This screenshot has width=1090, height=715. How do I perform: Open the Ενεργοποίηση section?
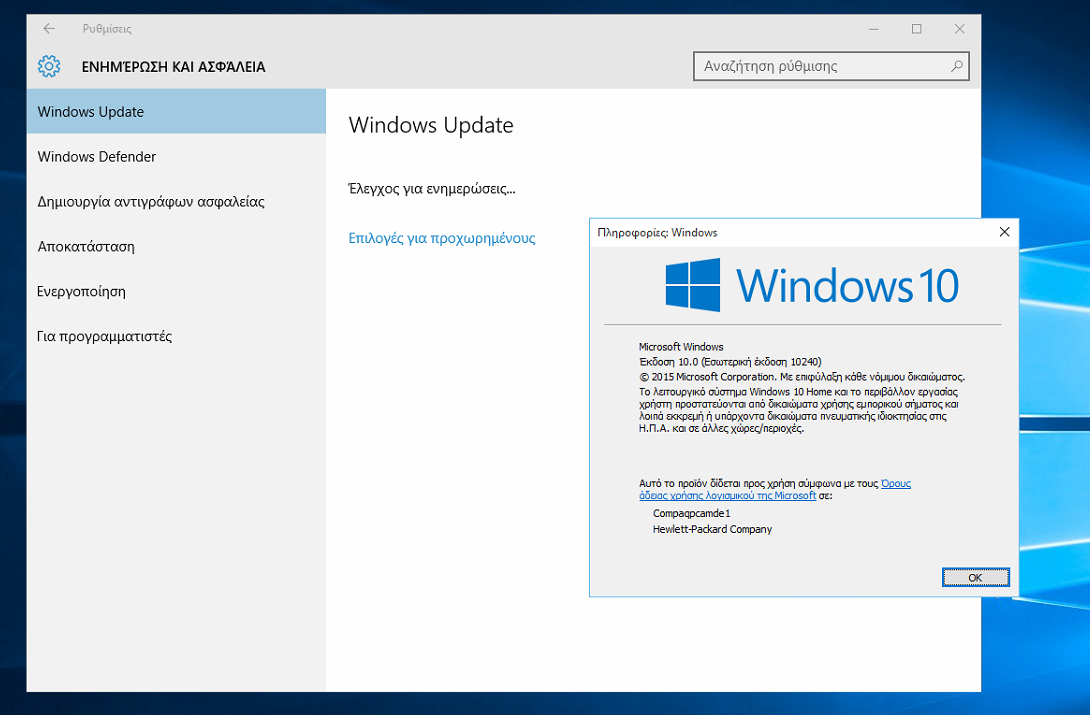pos(176,291)
